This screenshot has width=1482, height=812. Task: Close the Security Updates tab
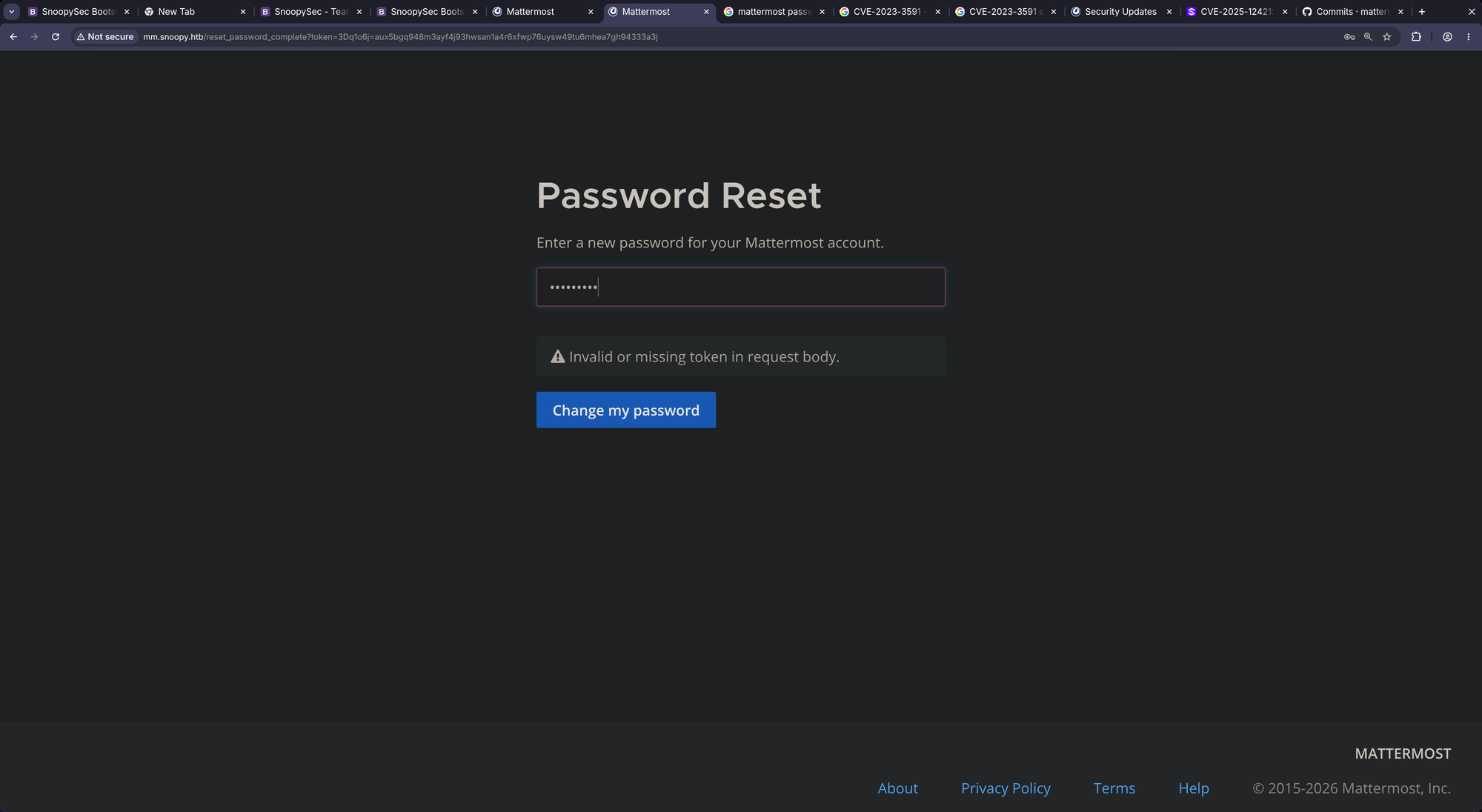tap(1169, 12)
